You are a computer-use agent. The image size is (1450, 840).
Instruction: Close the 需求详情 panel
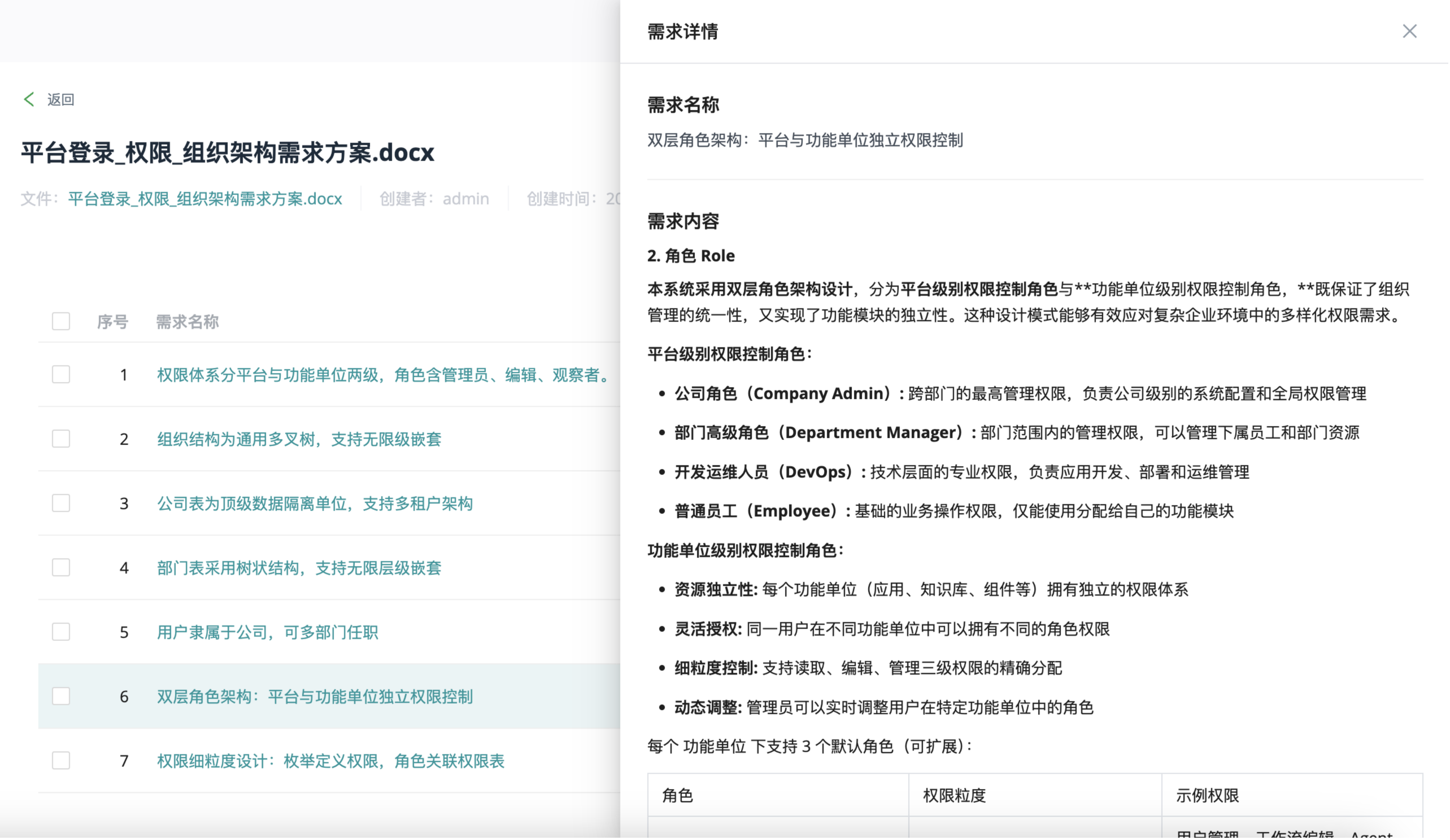pyautogui.click(x=1409, y=31)
